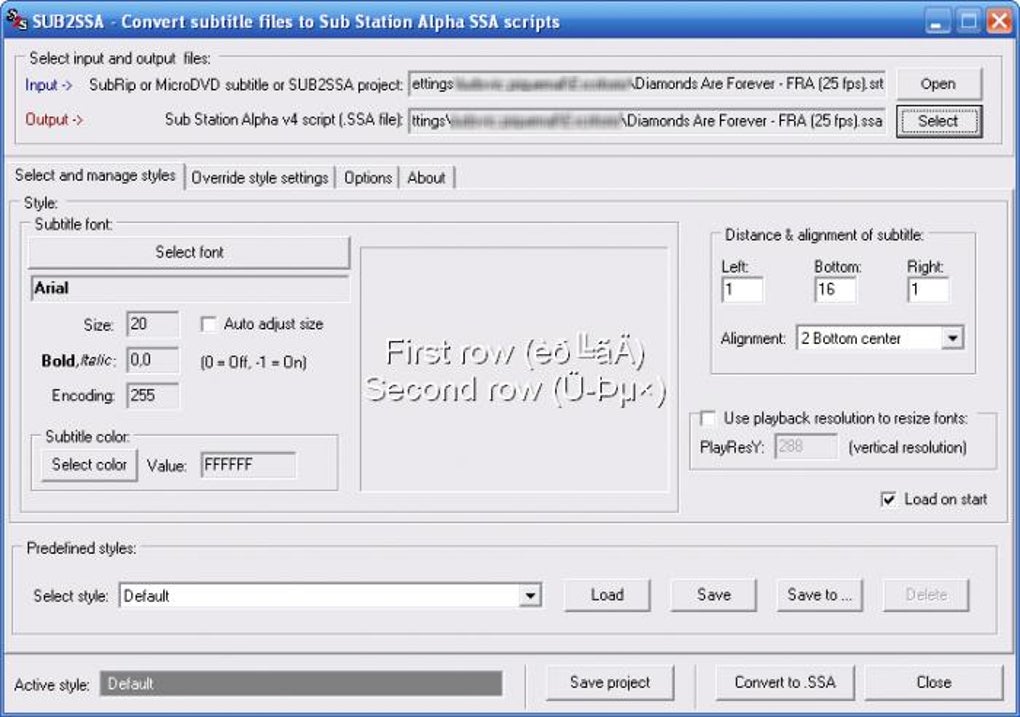The height and width of the screenshot is (717, 1020).
Task: Enable the Auto adjust size checkbox
Action: [x=208, y=324]
